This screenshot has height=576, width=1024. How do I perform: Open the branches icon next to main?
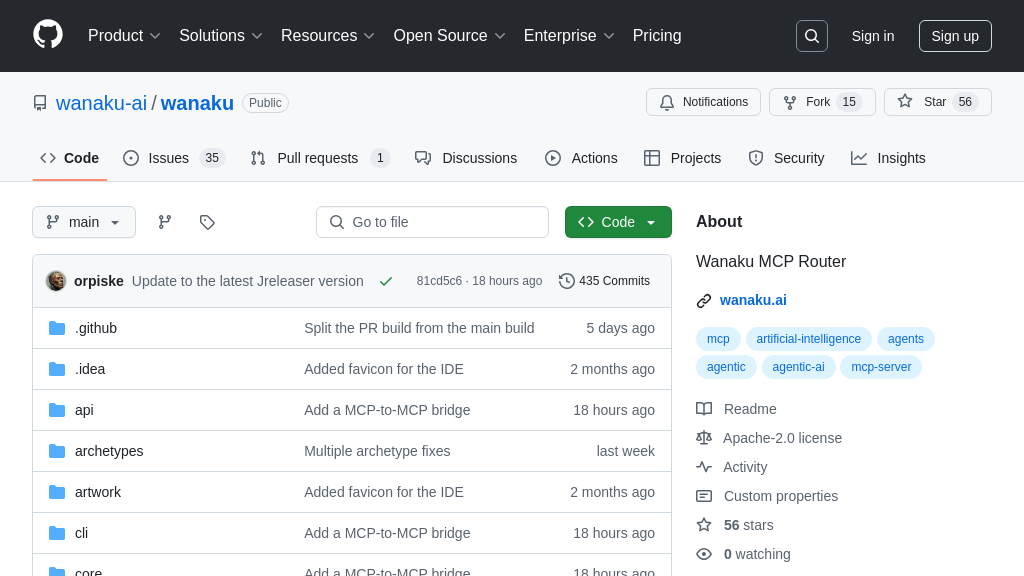coord(165,222)
